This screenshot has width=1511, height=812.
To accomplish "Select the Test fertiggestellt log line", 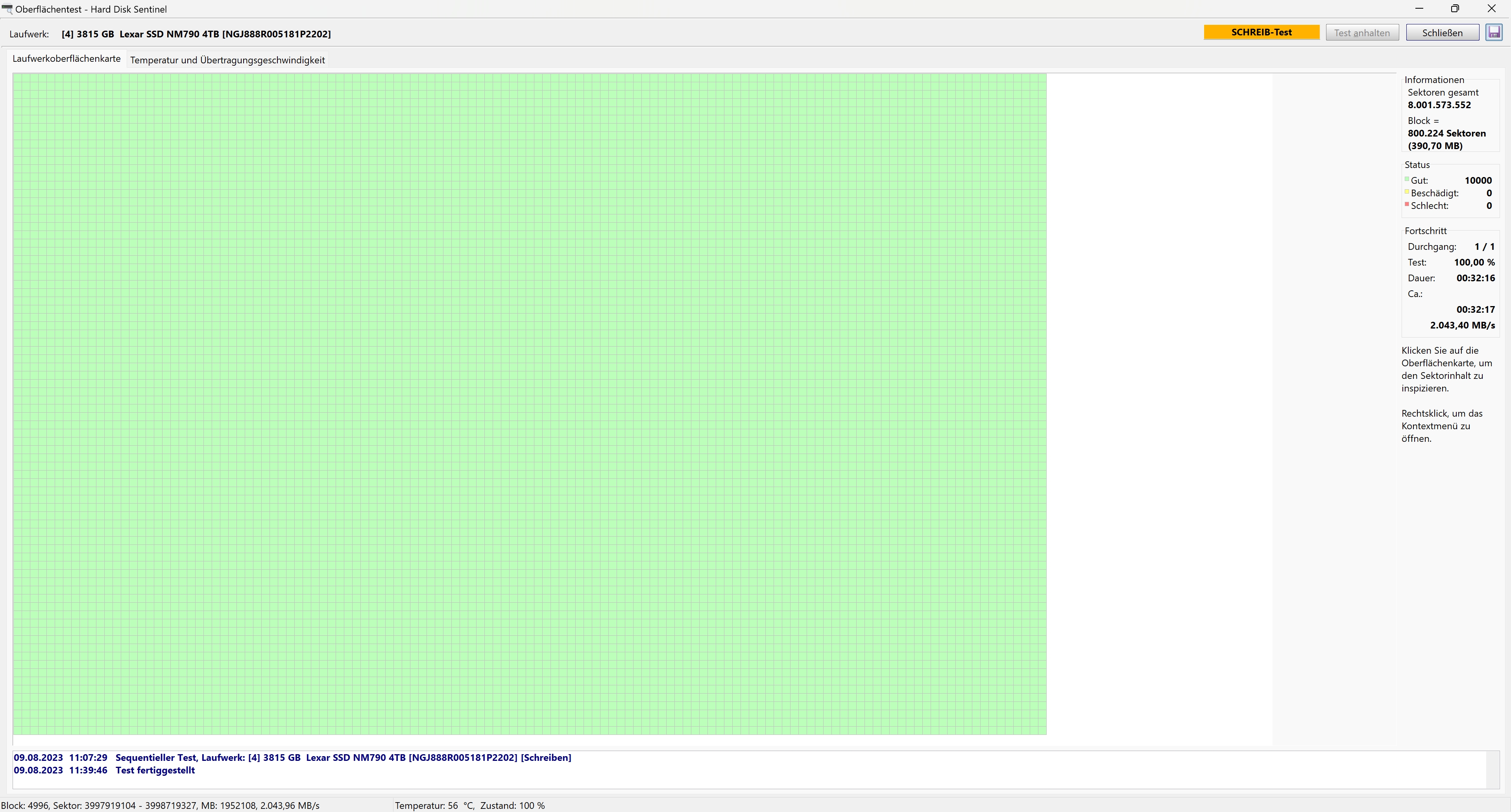I will point(155,770).
